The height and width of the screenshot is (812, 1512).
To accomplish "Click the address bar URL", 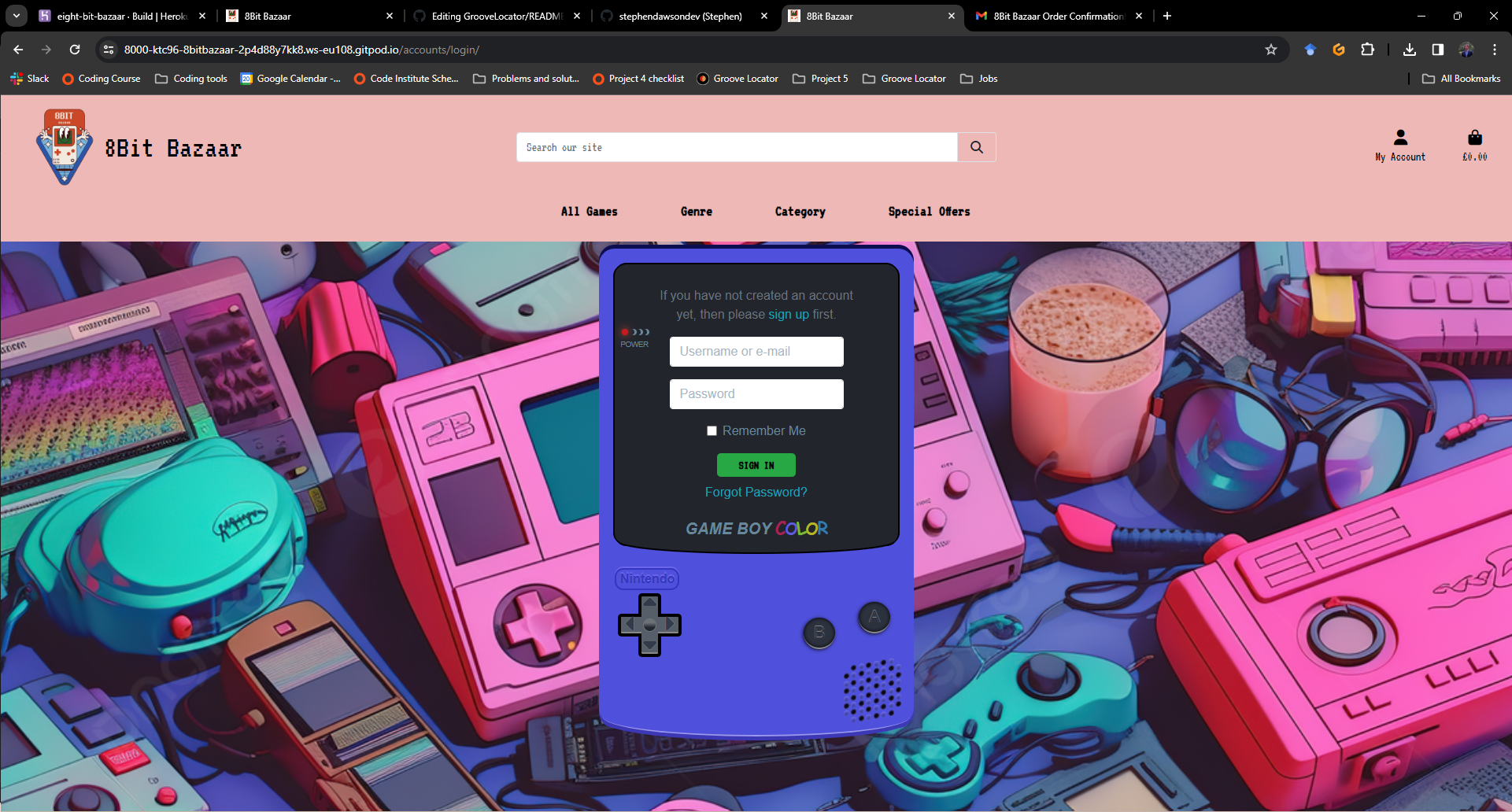I will pos(301,50).
